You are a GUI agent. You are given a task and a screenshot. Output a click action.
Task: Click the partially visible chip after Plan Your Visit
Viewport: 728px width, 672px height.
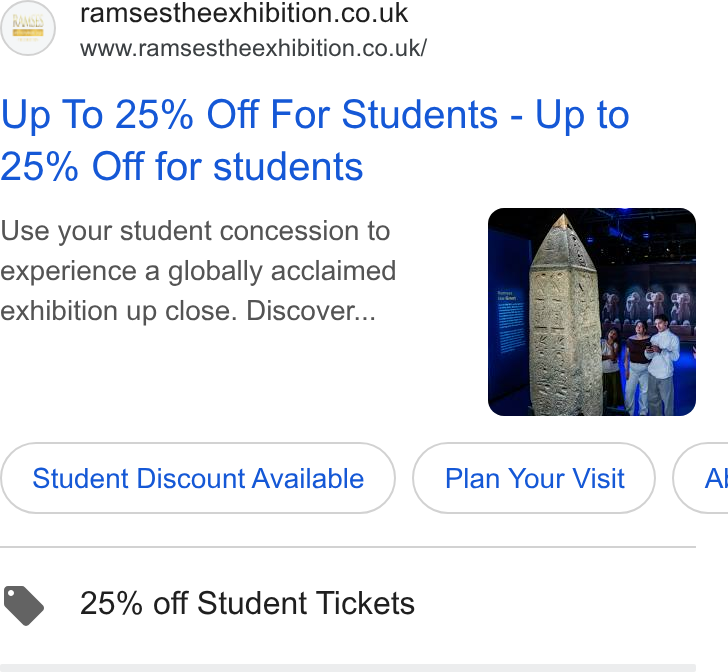(701, 478)
